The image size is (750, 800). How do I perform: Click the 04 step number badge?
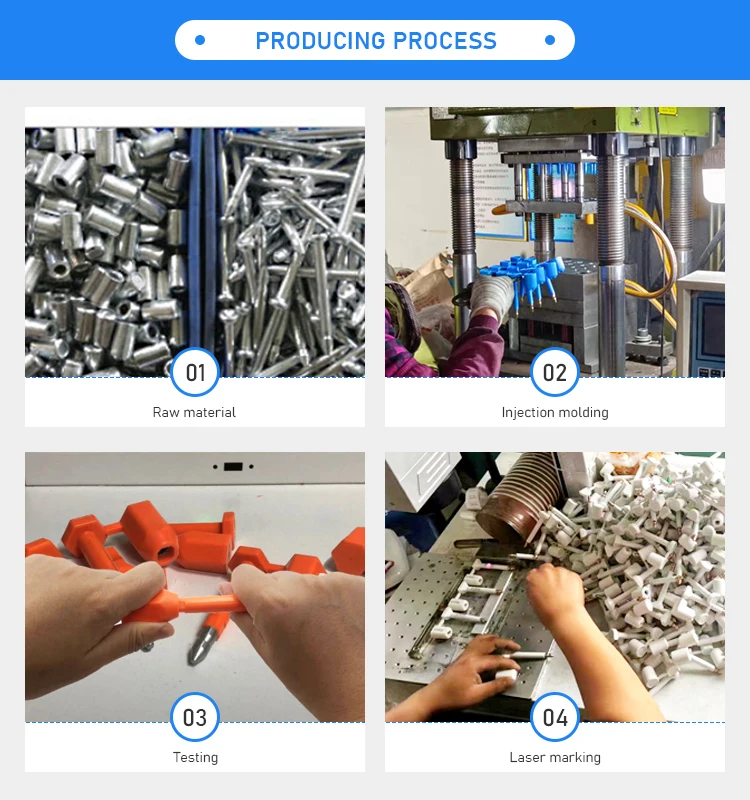pyautogui.click(x=555, y=717)
